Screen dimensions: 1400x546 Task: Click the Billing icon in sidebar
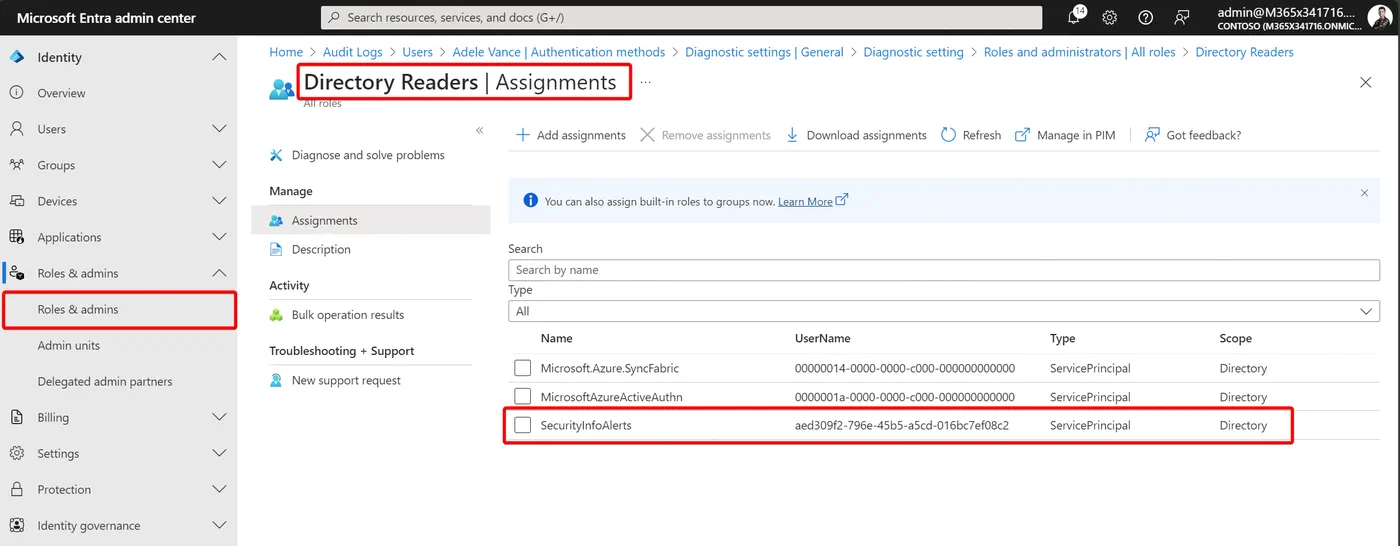pos(17,417)
